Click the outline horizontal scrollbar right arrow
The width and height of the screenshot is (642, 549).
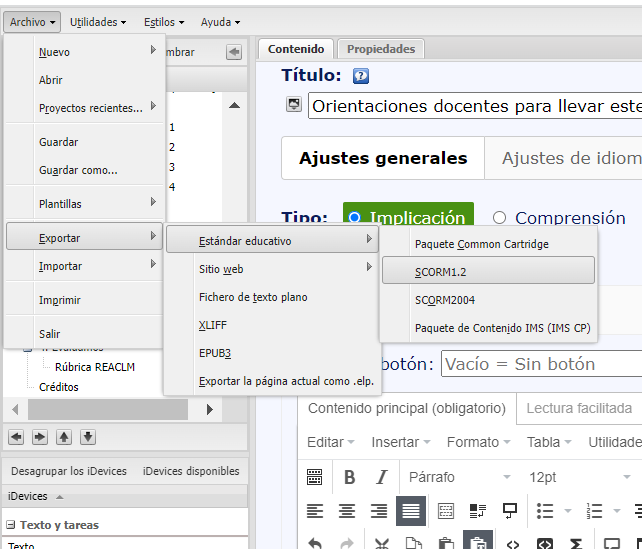coord(210,409)
